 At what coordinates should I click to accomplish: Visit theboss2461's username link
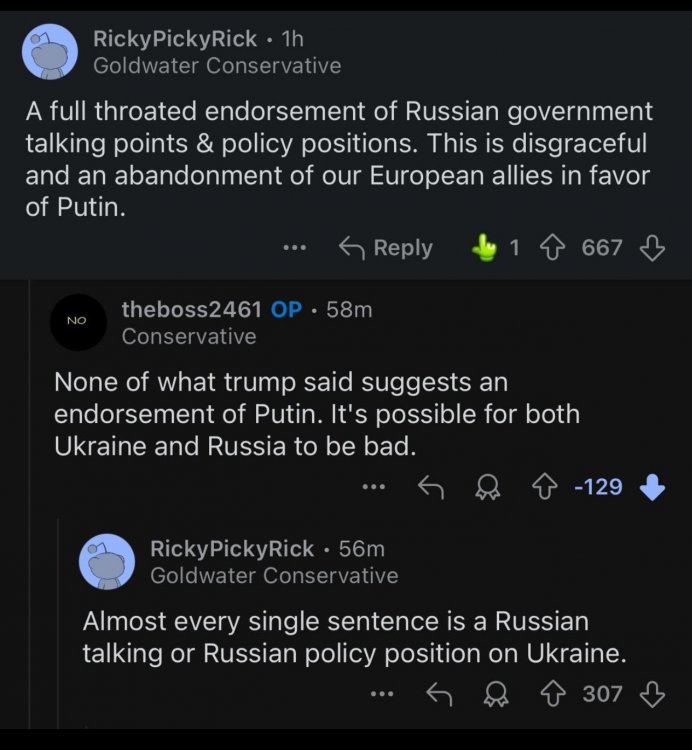pos(191,310)
